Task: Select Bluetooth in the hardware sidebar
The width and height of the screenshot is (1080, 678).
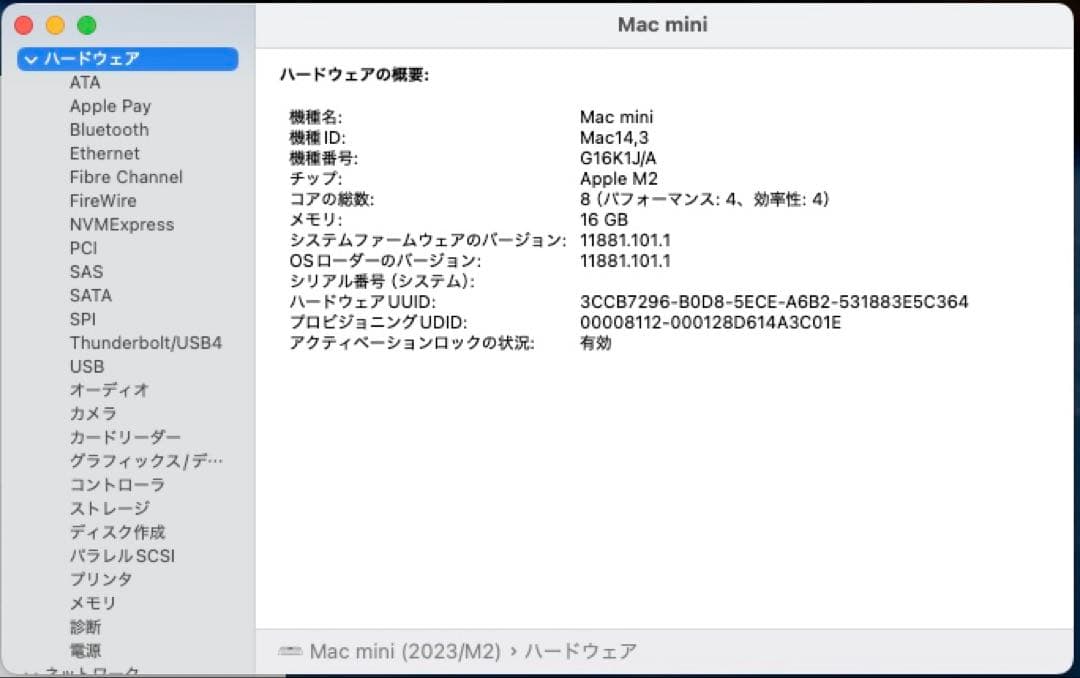Action: [x=108, y=129]
